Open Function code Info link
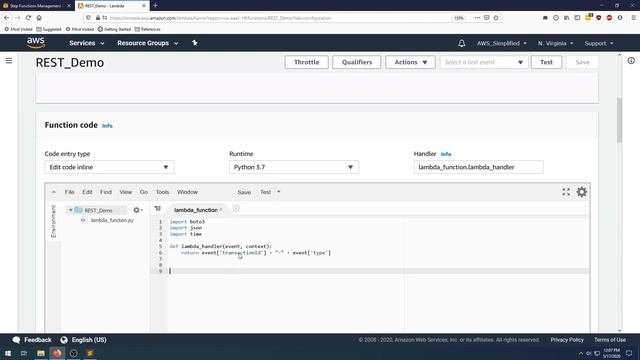Screen dimensions: 640x360 click(107, 126)
